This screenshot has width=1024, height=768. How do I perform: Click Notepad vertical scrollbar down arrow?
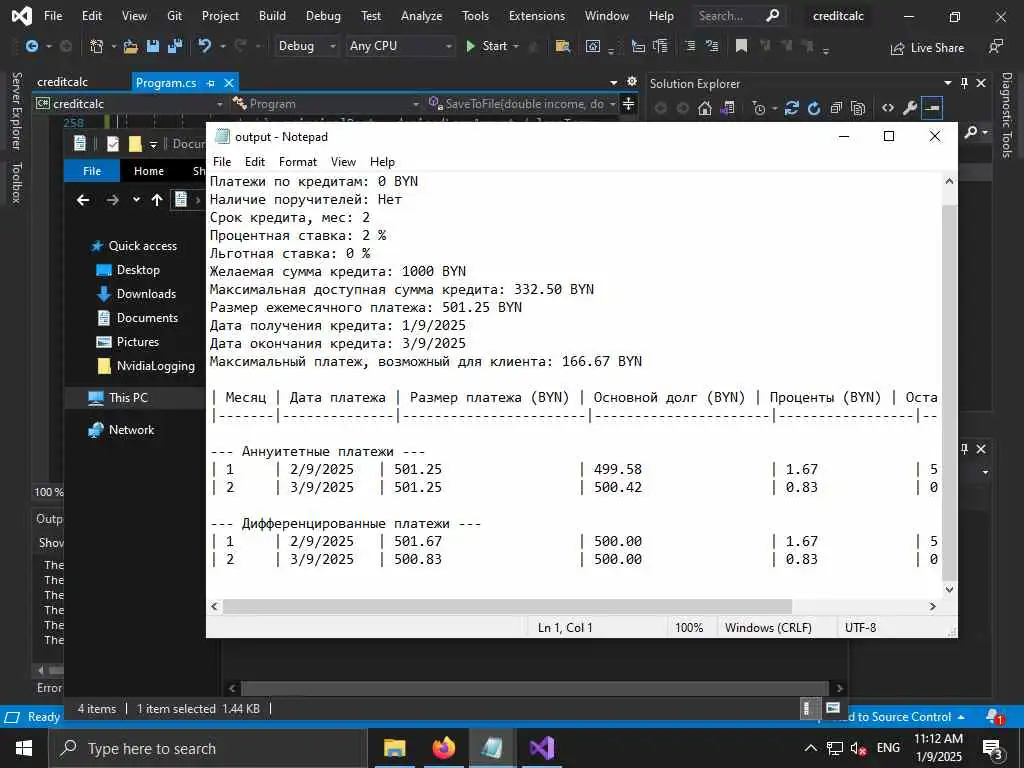pos(950,589)
